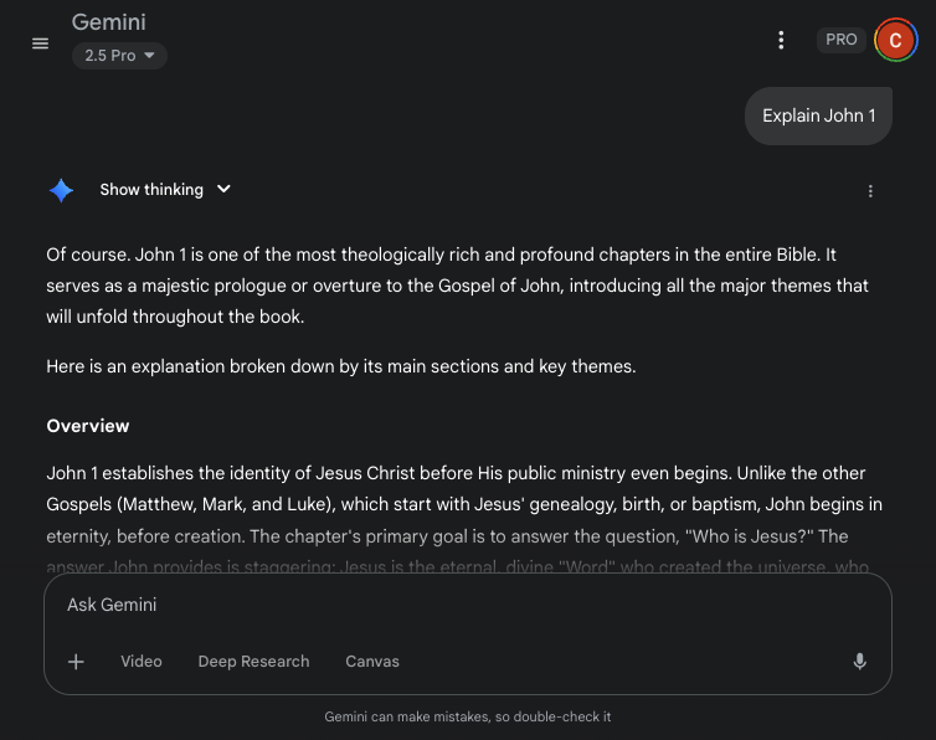The width and height of the screenshot is (936, 740).
Task: Click the Gemini title text
Action: (x=109, y=22)
